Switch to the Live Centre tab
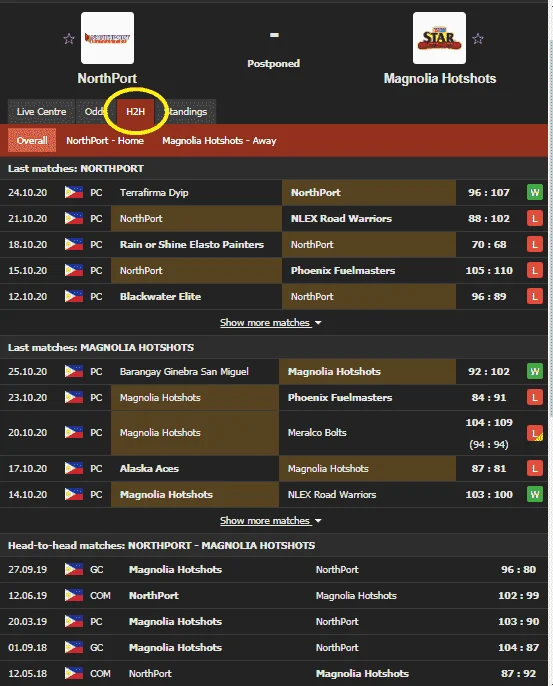Image resolution: width=553 pixels, height=686 pixels. coord(41,112)
